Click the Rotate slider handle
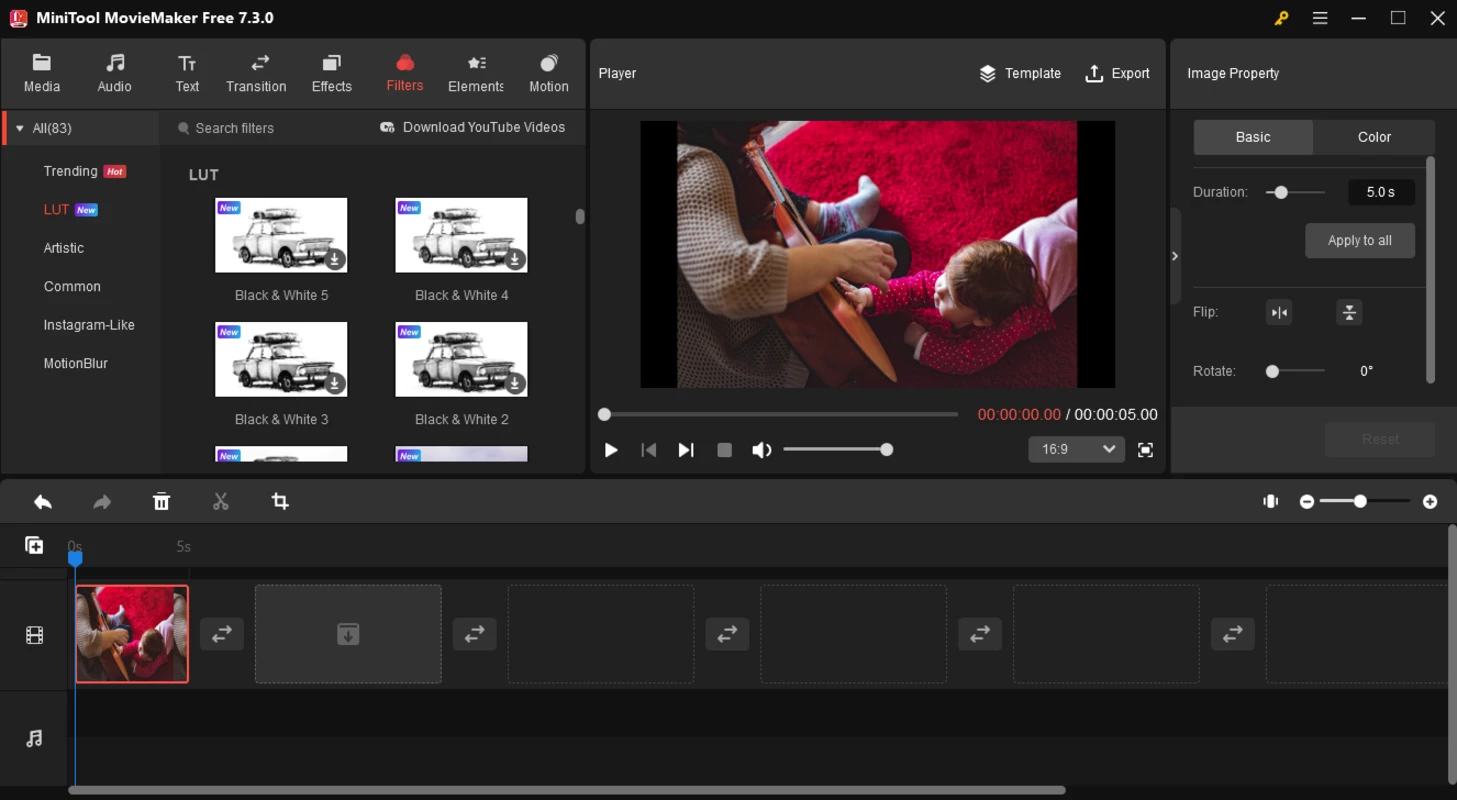Screen dimensions: 1457x800 [1272, 371]
